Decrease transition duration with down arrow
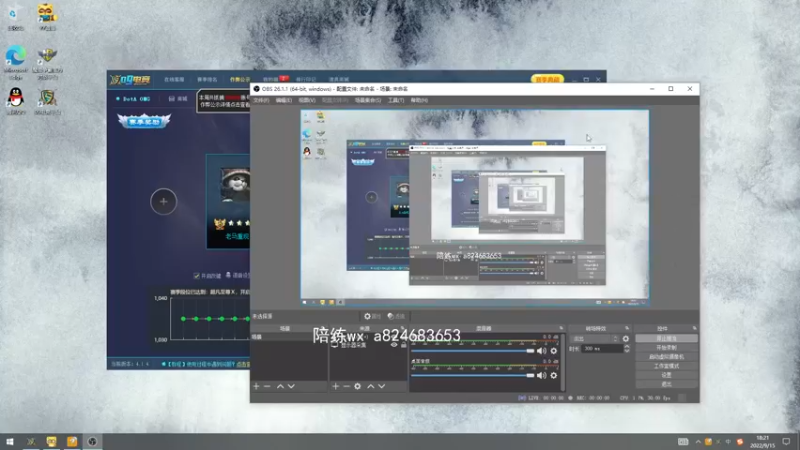 pos(627,351)
